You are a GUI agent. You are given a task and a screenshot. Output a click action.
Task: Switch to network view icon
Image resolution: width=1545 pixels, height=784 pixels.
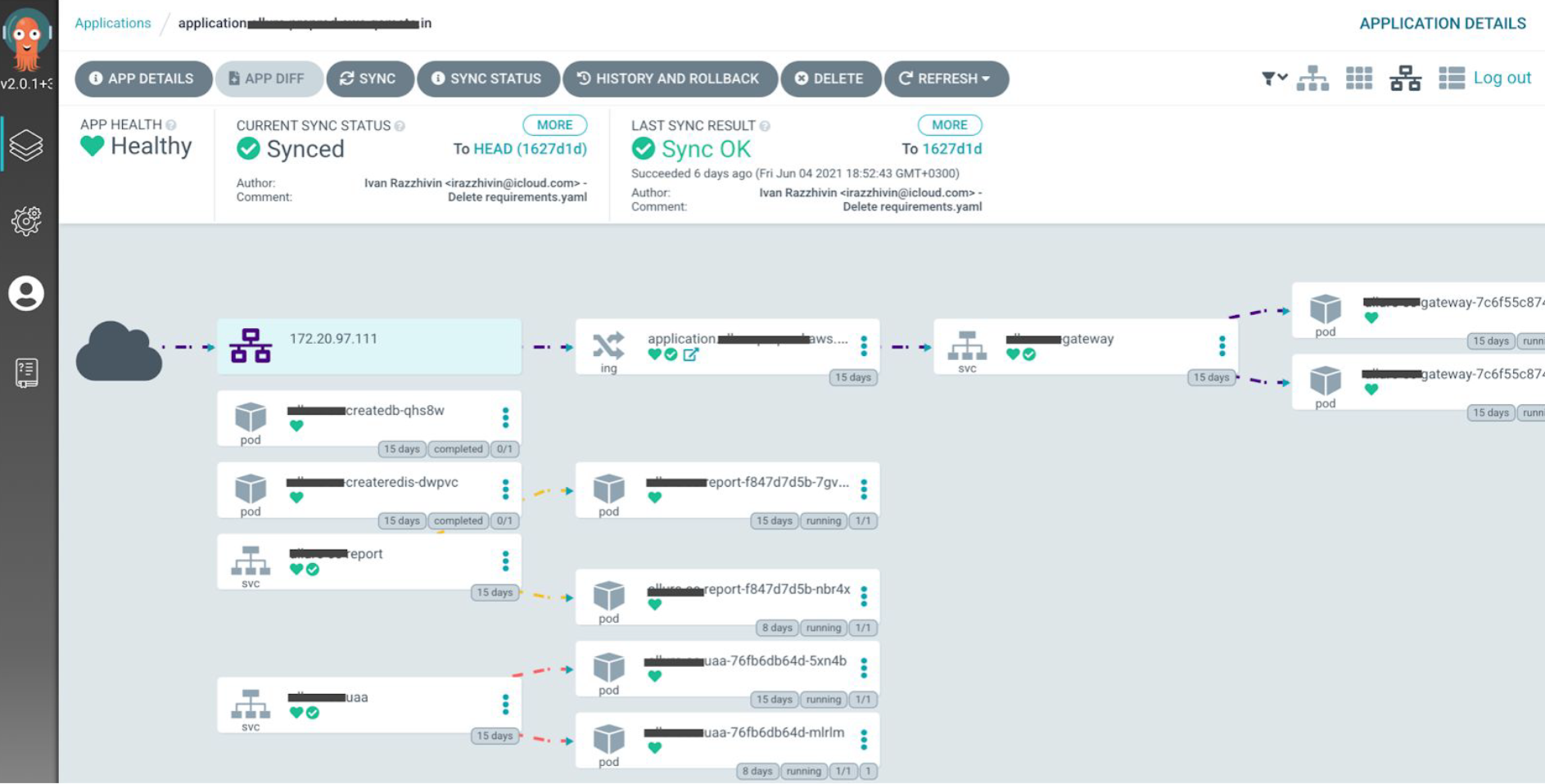click(x=1405, y=79)
